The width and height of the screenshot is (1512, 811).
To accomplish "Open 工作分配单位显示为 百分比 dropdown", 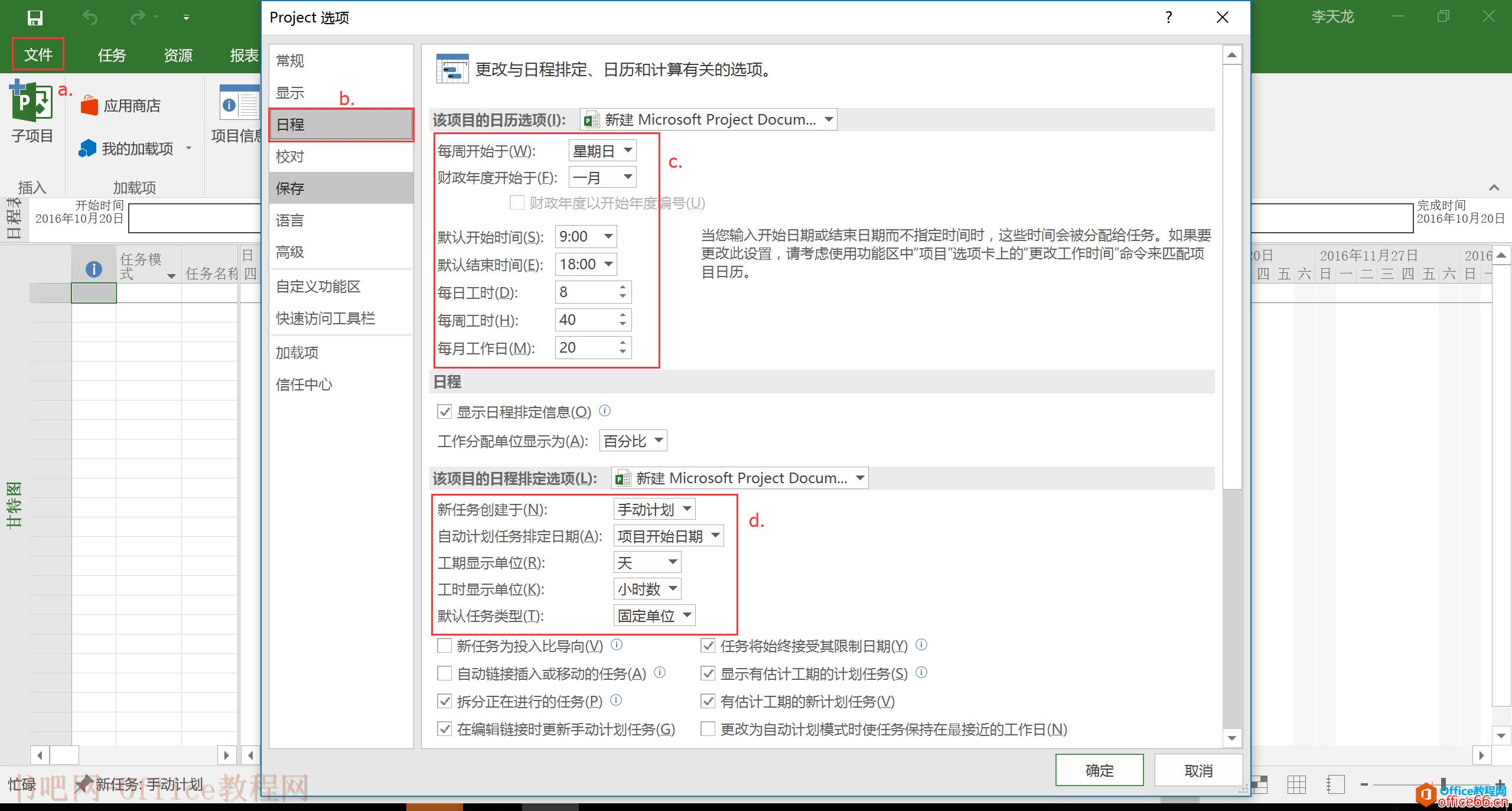I will pos(633,441).
